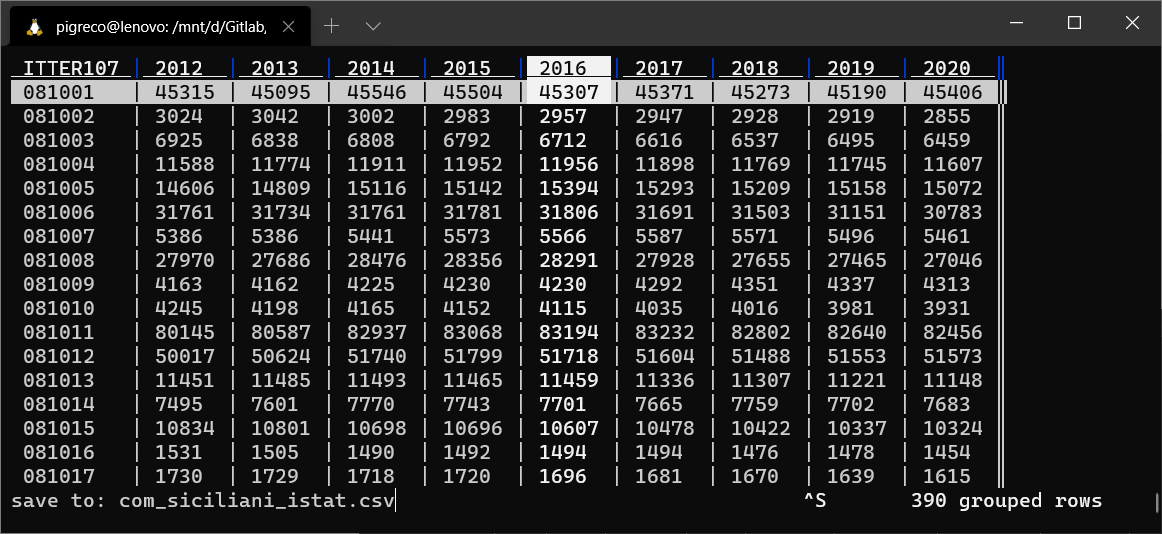1162x534 pixels.
Task: Close the terminal window
Action: [1131, 23]
